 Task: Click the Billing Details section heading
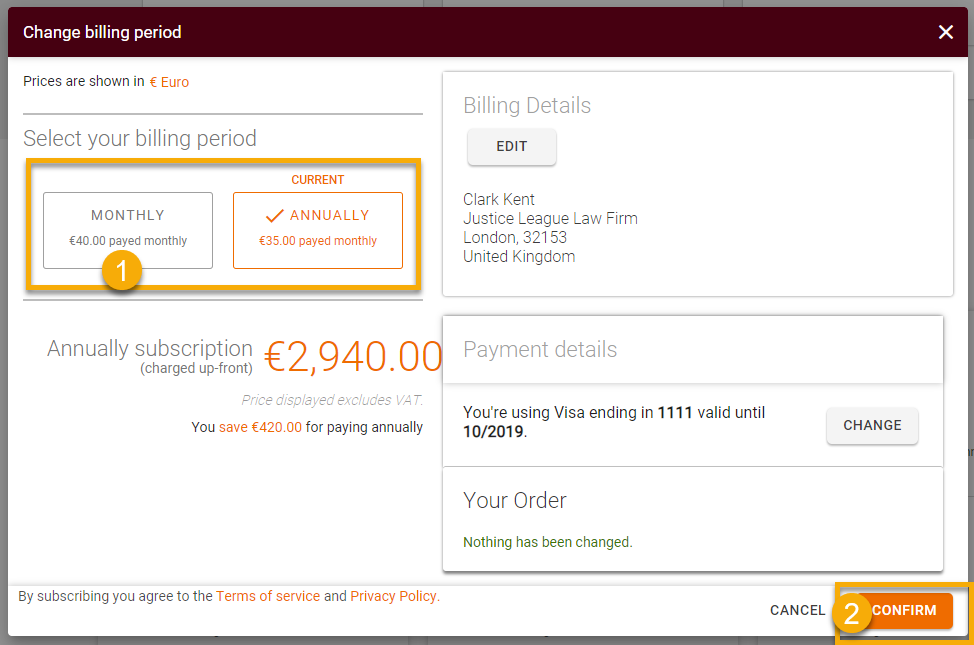527,105
